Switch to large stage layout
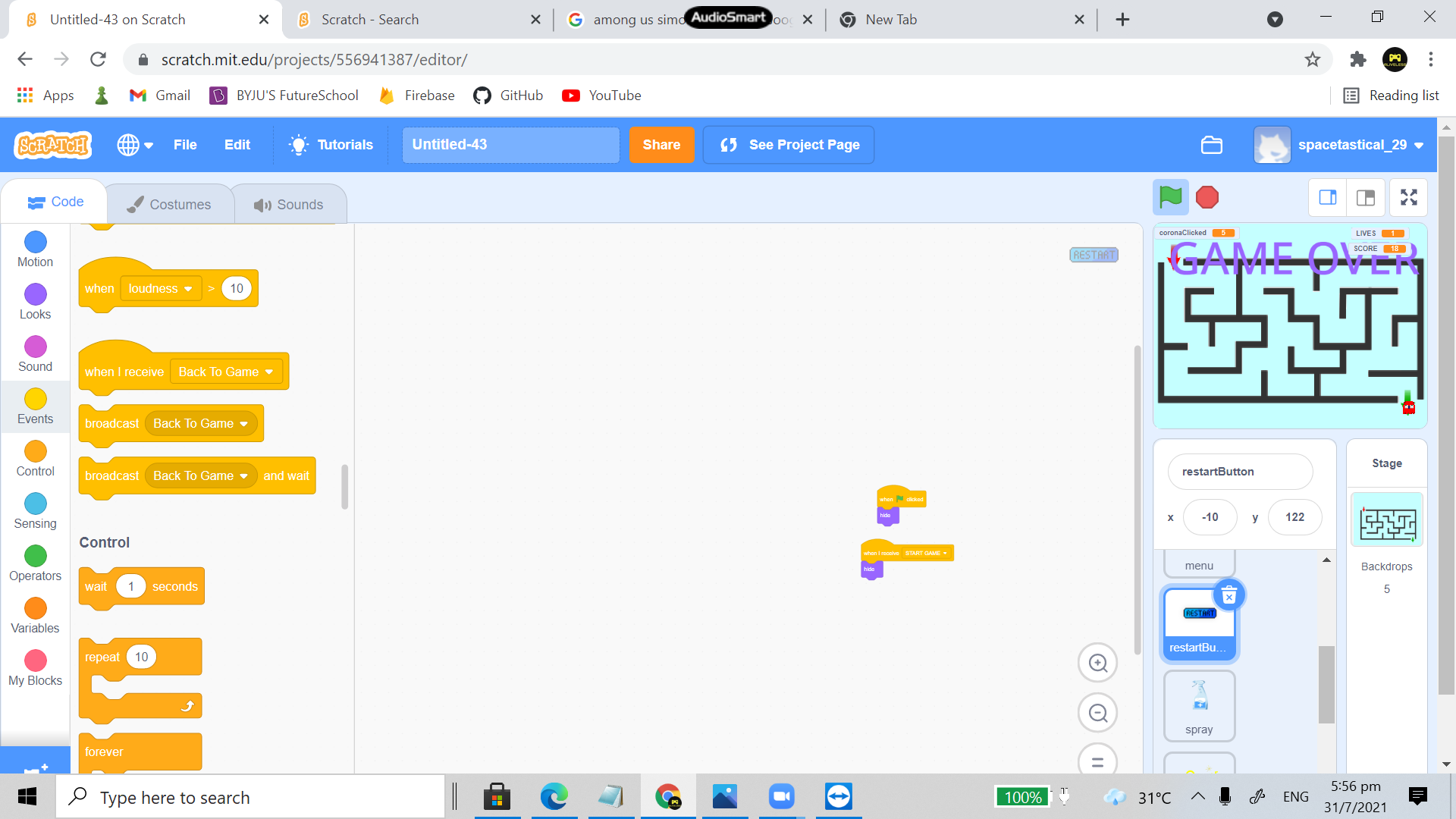1456x819 pixels. click(1366, 198)
